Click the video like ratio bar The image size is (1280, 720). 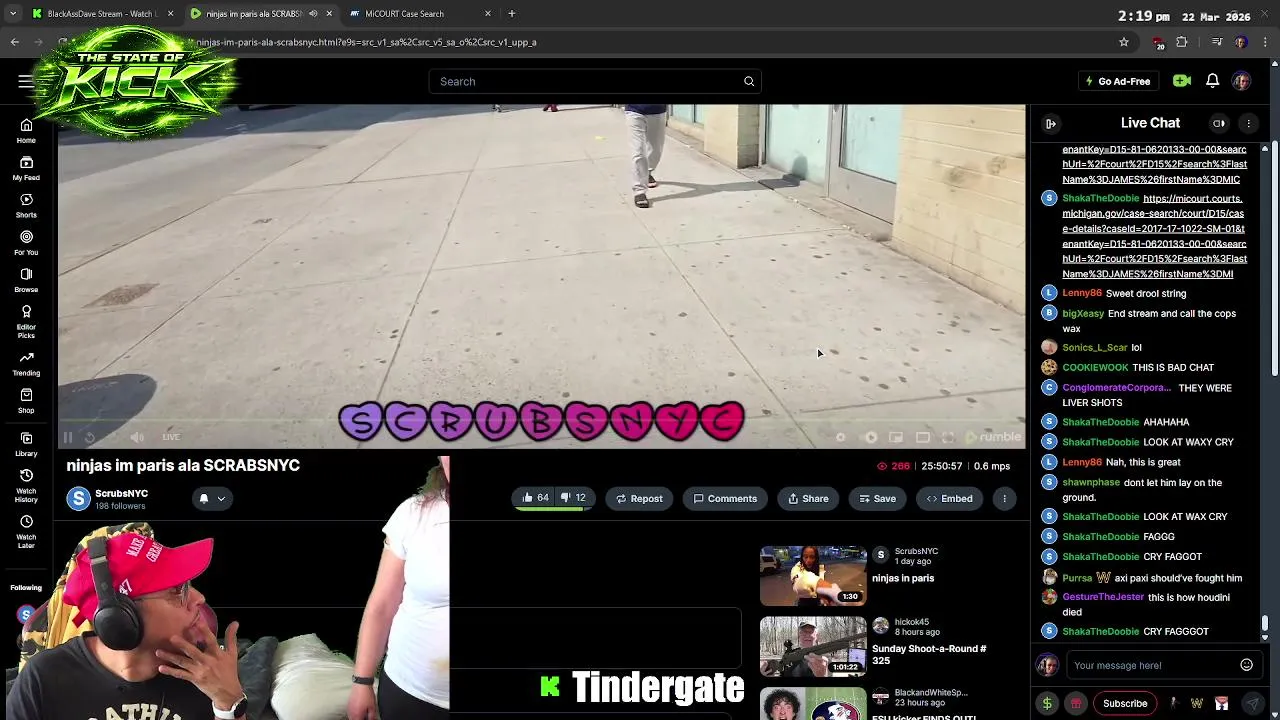[x=554, y=510]
